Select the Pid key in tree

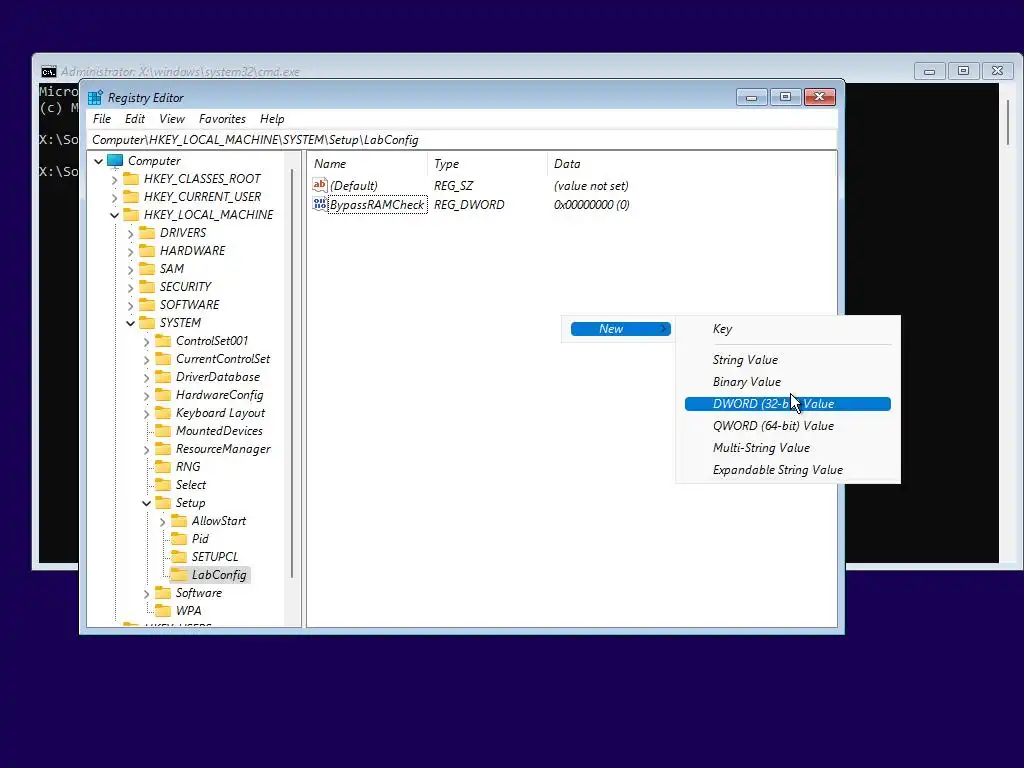(200, 539)
